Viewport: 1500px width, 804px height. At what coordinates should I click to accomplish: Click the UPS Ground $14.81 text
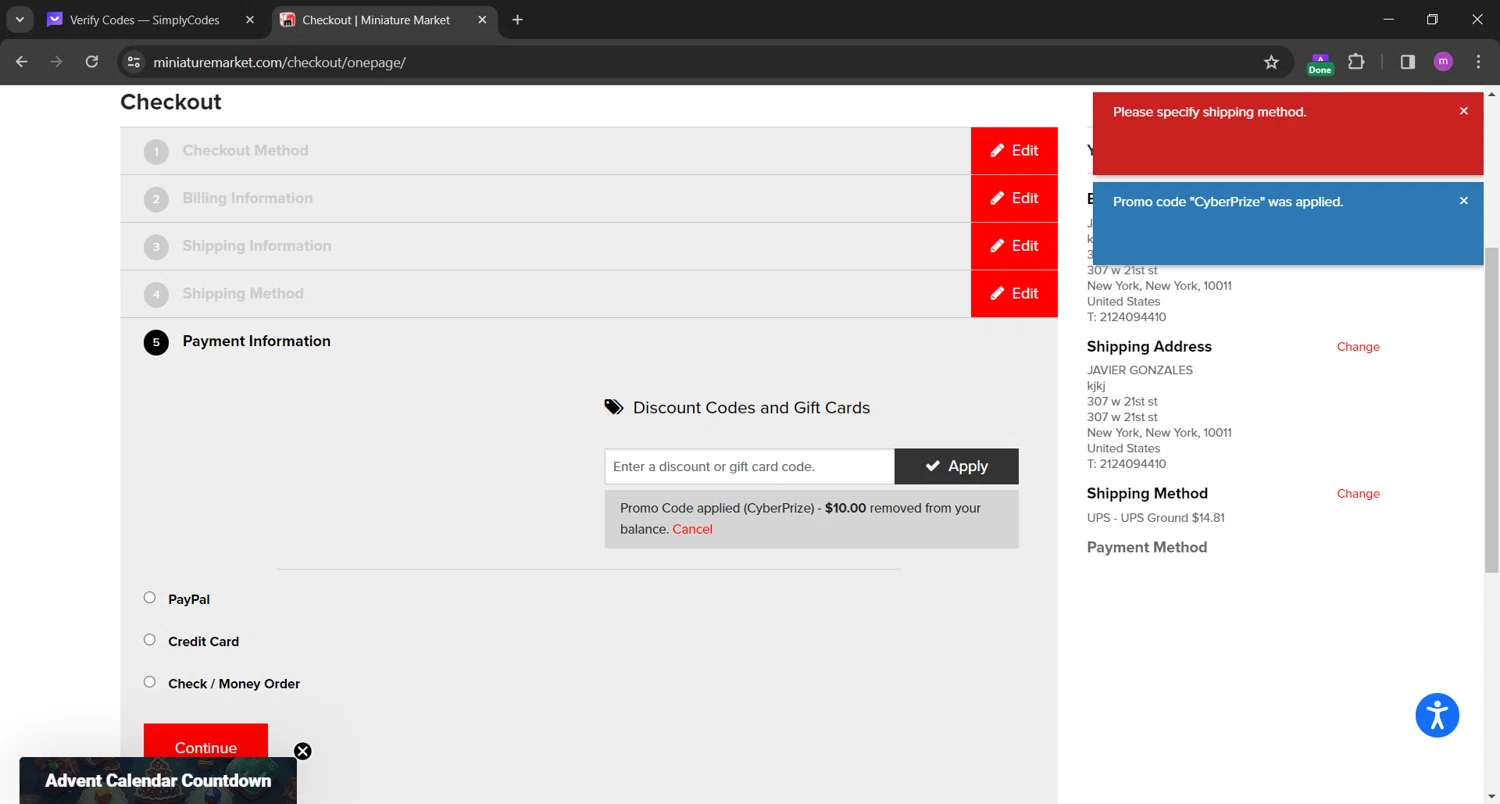click(1156, 518)
